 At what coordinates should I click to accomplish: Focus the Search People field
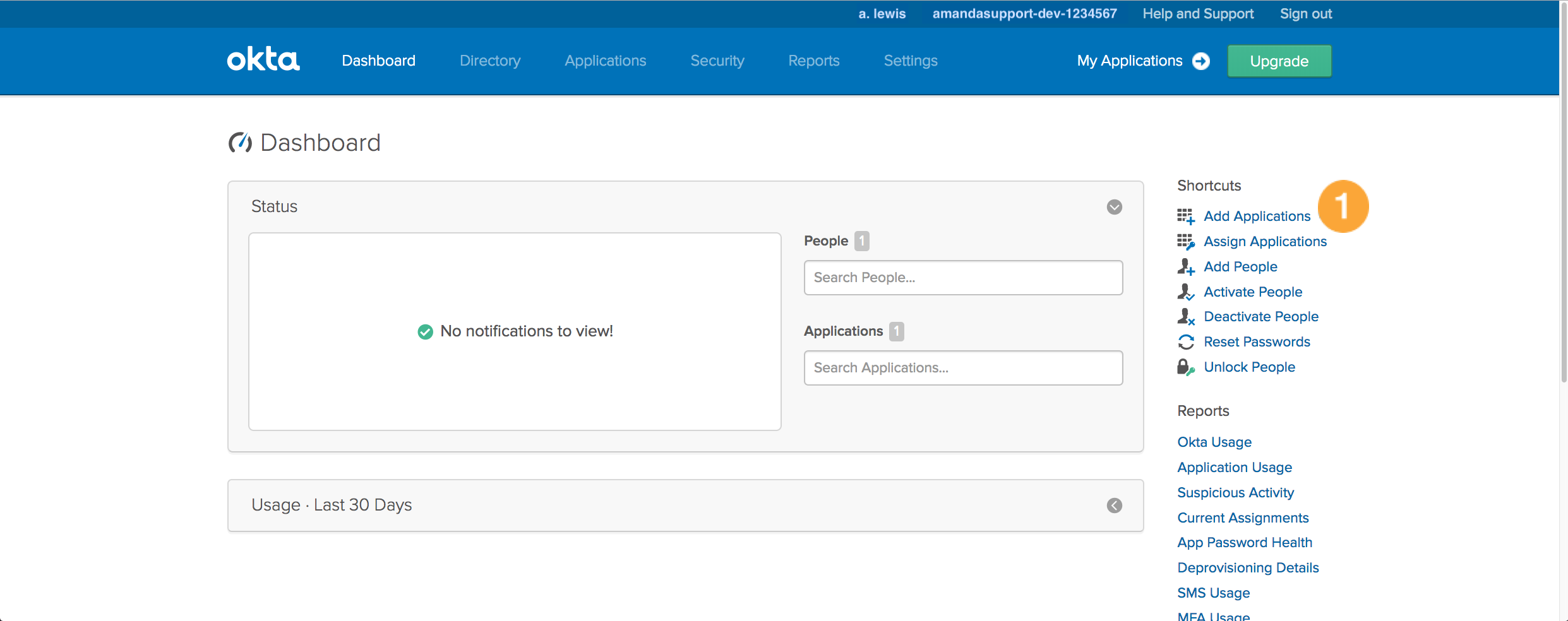click(963, 278)
